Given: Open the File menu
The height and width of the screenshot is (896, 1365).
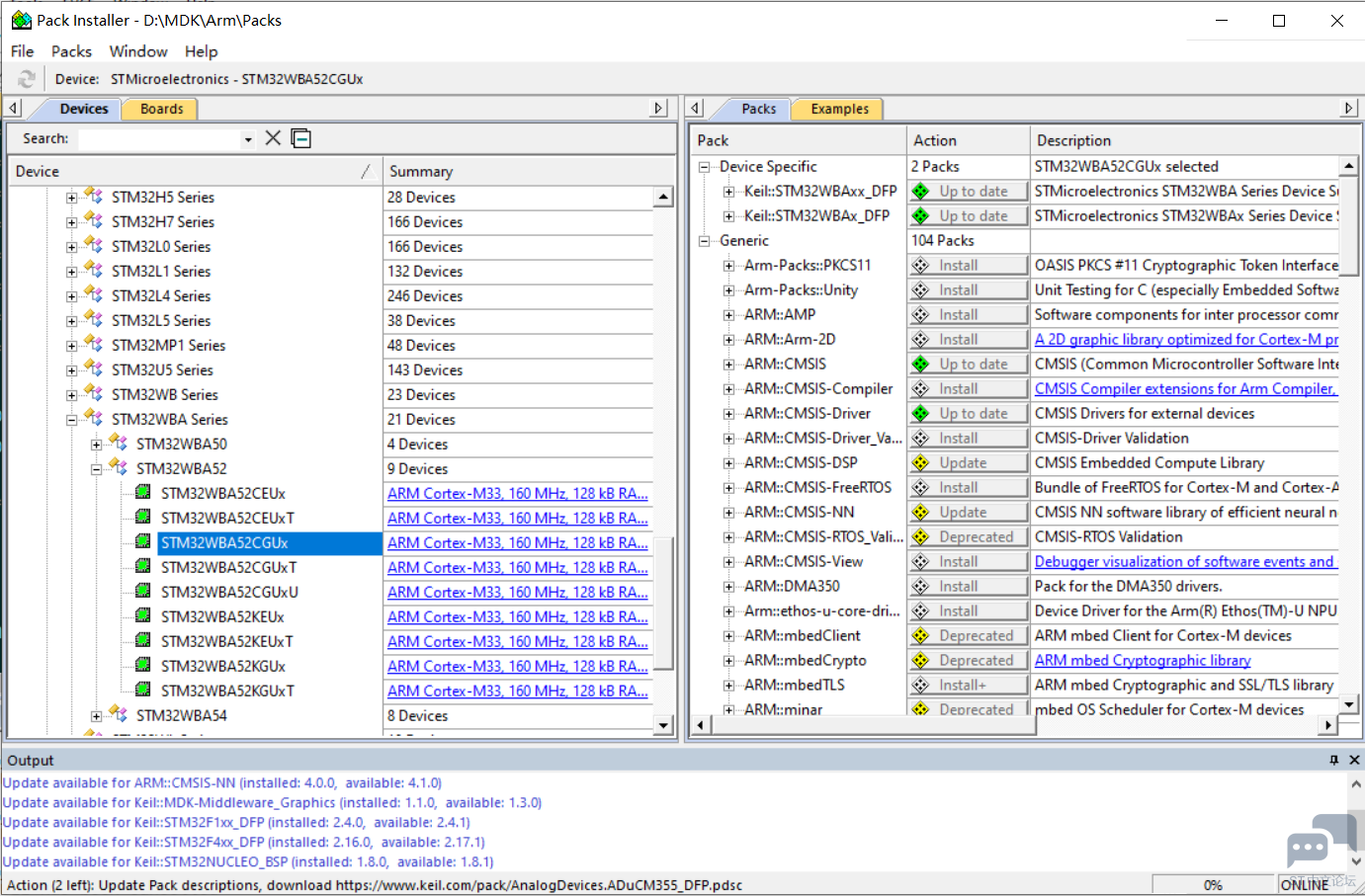Looking at the screenshot, I should pos(22,51).
